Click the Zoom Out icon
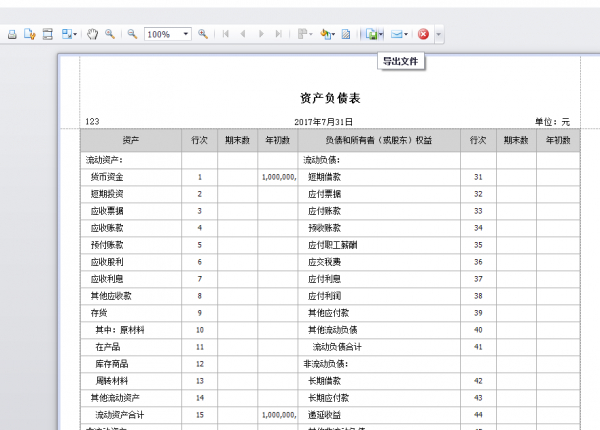The image size is (600, 430). [132, 34]
